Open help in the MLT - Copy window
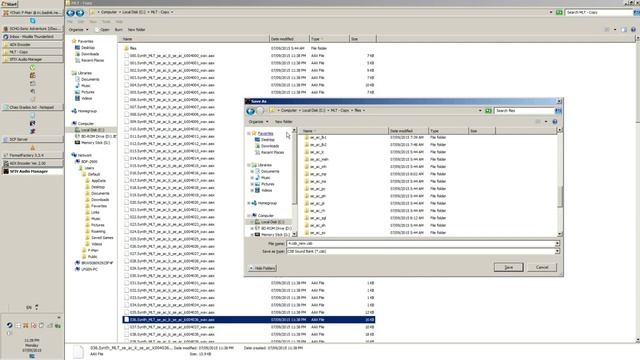Viewport: 640px width, 360px height. point(633,29)
